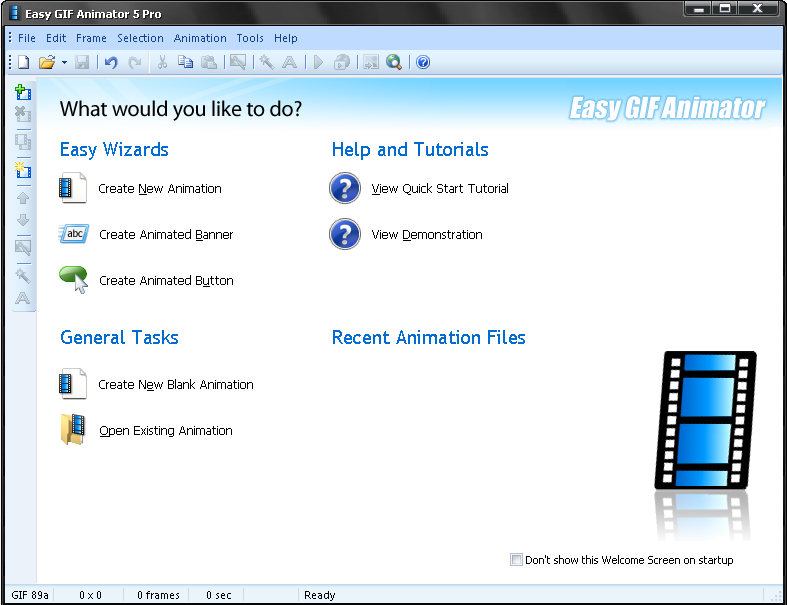The width and height of the screenshot is (787, 605).
Task: Click the folder filmstrip icon for Open Existing
Action: [x=73, y=430]
